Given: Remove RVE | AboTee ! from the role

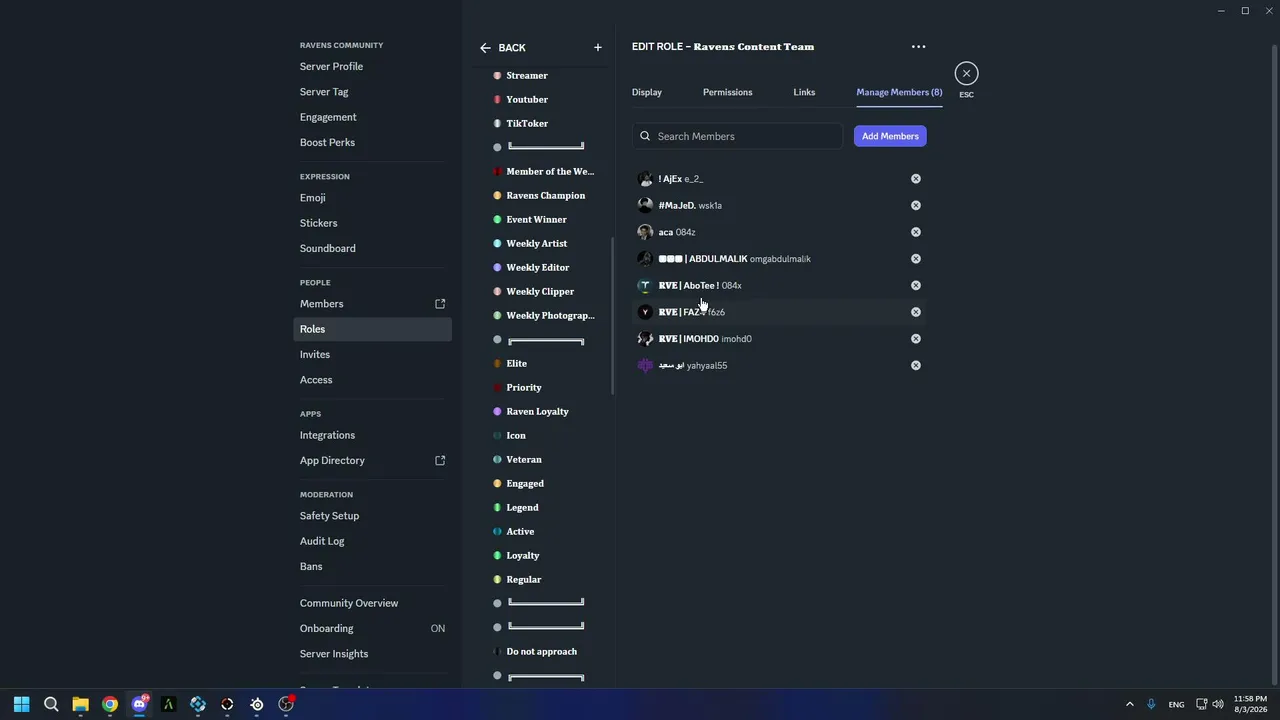Looking at the screenshot, I should pos(915,285).
